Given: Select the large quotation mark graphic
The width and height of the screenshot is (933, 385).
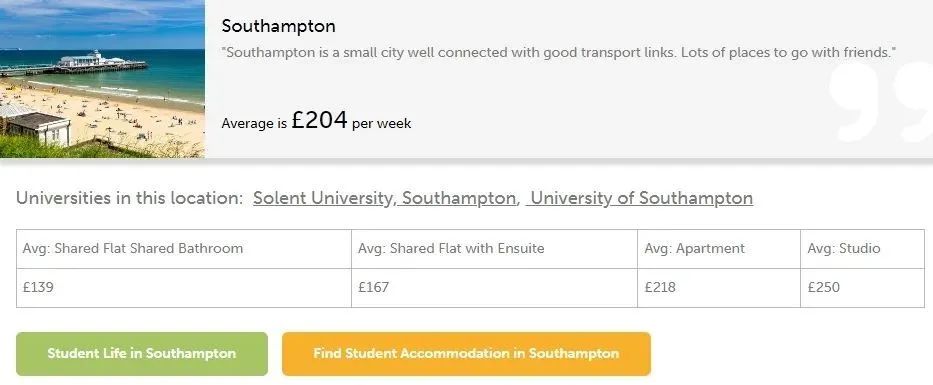Looking at the screenshot, I should click(x=879, y=102).
